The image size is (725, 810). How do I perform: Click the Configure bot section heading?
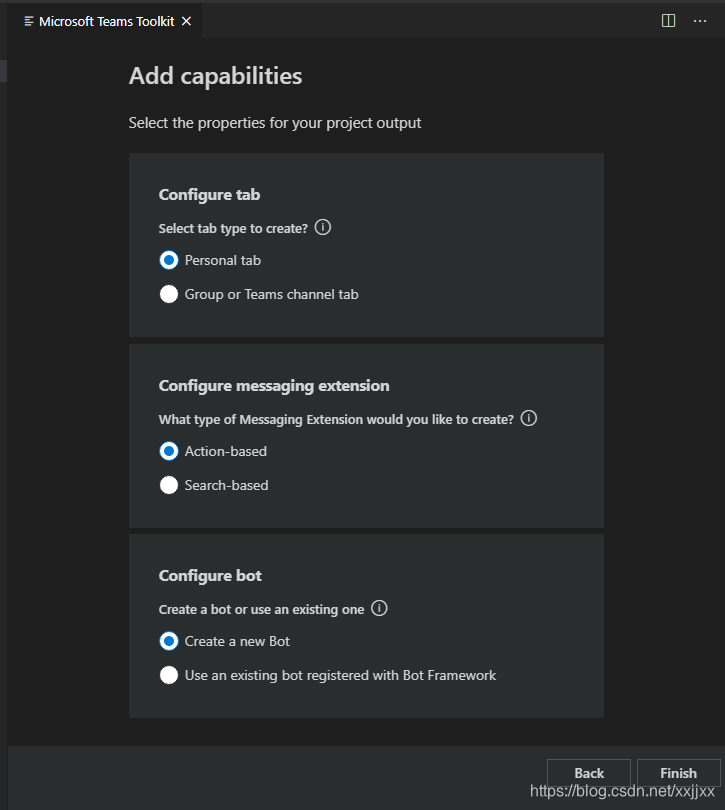tap(210, 576)
